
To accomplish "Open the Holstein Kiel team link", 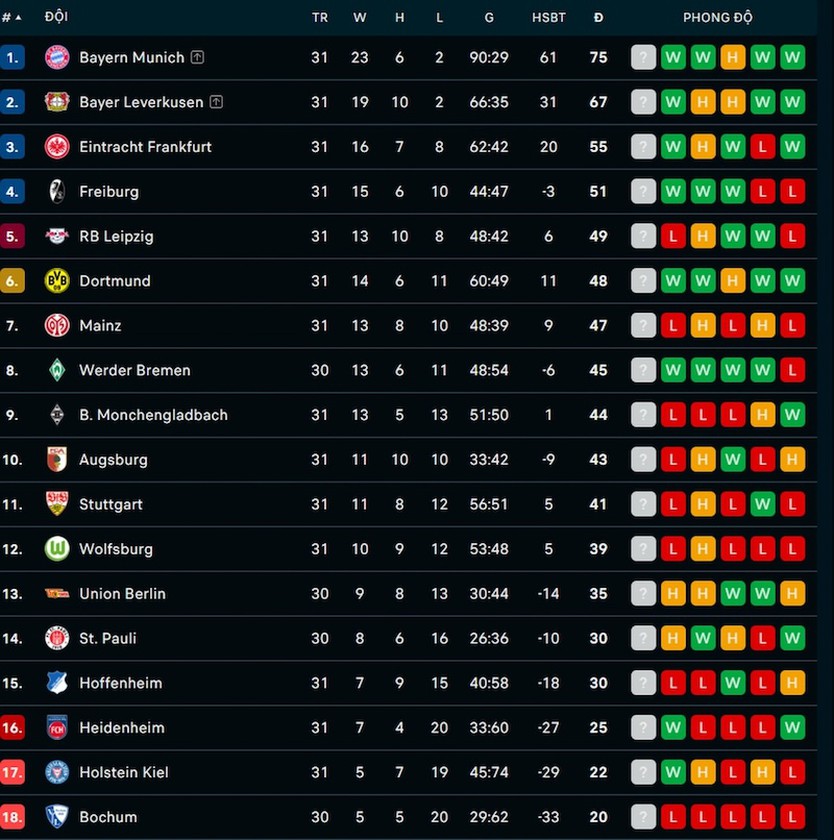I will tap(124, 772).
